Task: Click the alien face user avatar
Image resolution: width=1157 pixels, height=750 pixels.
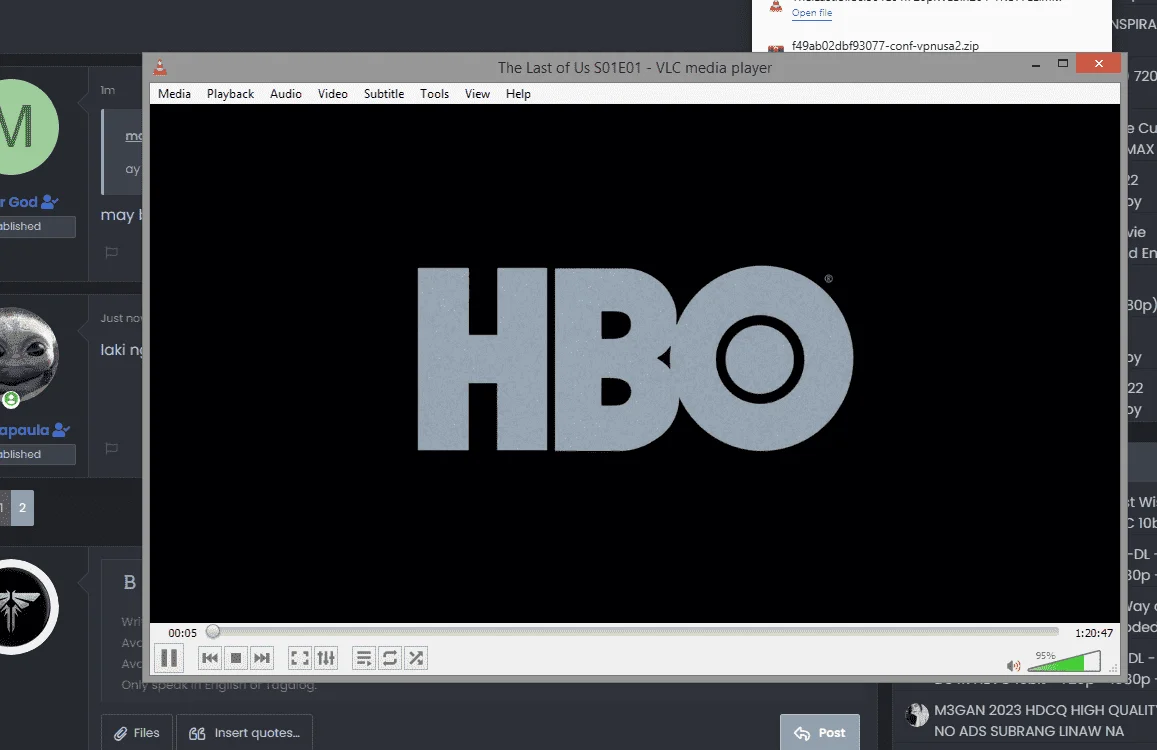Action: (27, 354)
